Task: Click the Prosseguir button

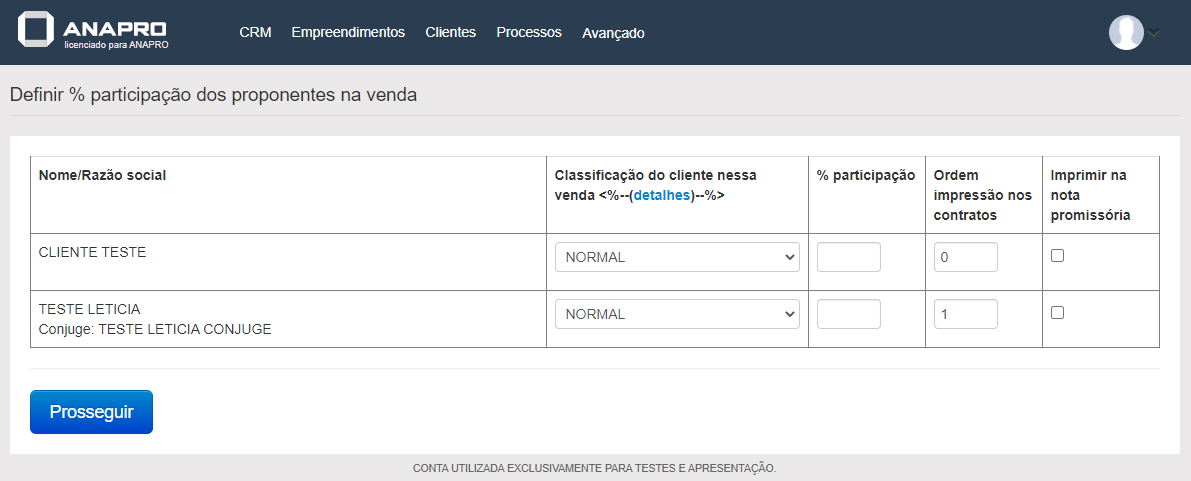Action: [91, 412]
